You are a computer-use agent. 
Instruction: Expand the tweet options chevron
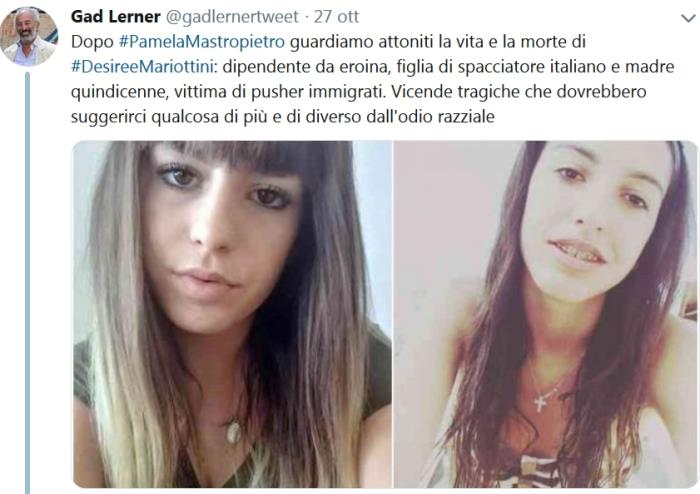(x=688, y=18)
